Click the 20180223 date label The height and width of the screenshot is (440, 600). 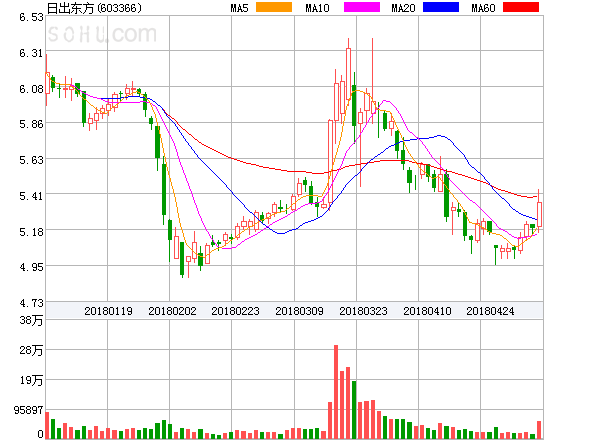235,311
